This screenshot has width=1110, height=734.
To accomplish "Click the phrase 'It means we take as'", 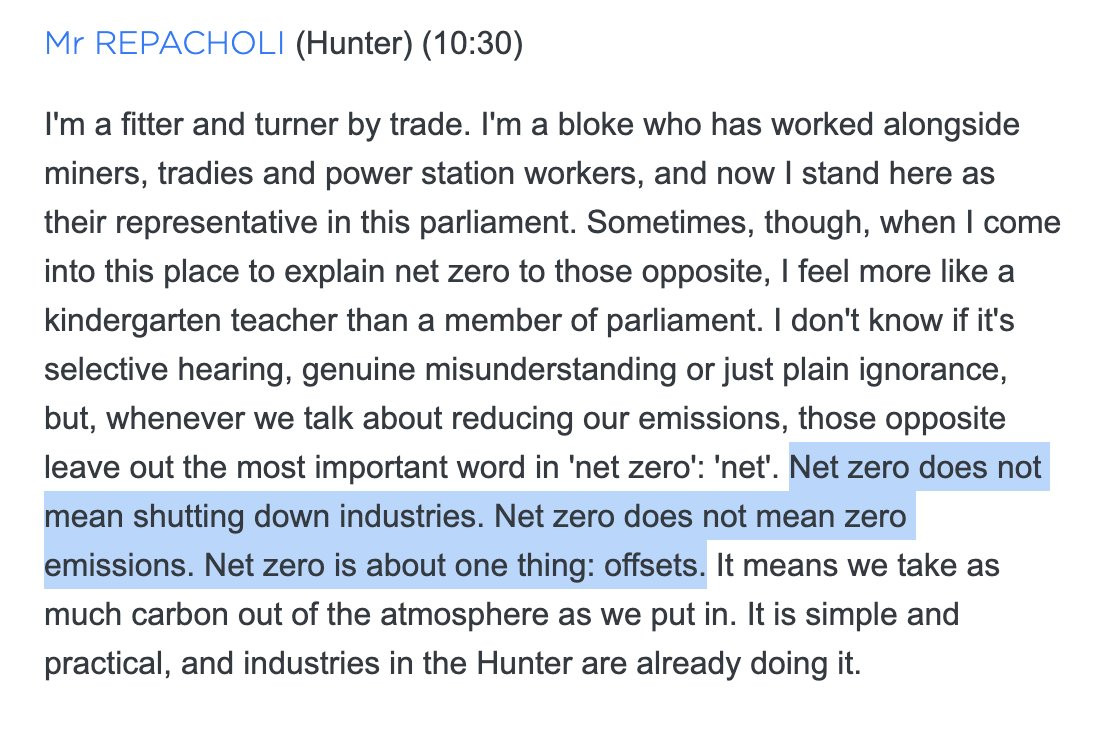I will [857, 566].
